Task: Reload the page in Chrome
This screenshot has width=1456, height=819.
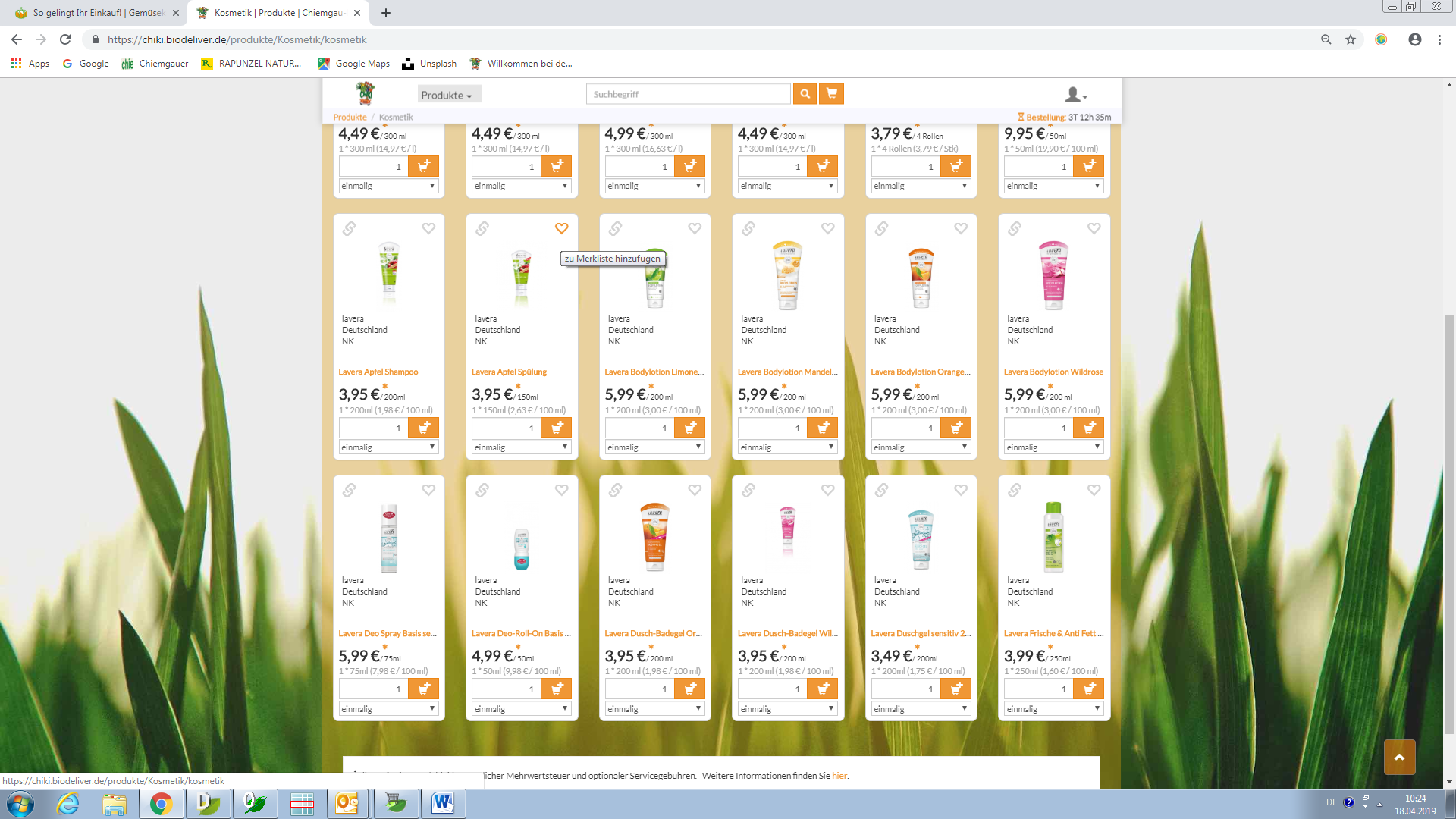Action: (65, 39)
